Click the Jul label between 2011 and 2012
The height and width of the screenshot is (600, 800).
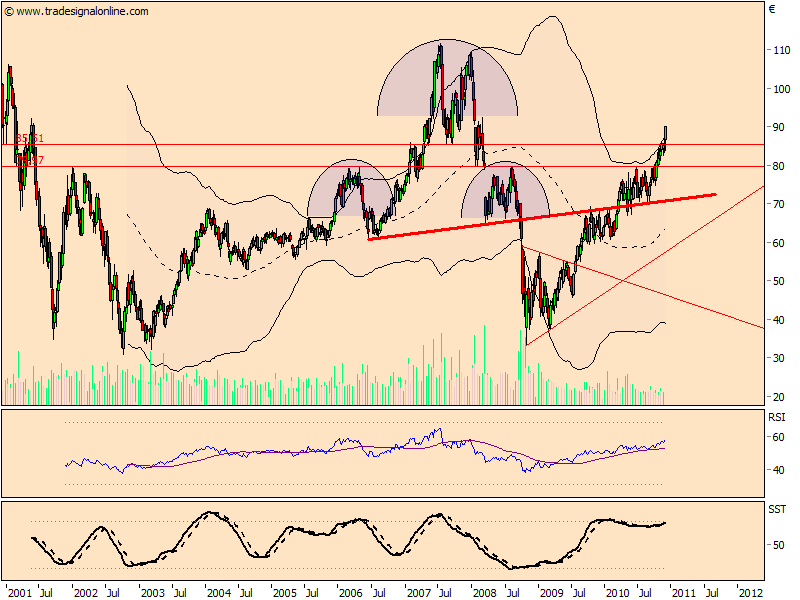[712, 593]
